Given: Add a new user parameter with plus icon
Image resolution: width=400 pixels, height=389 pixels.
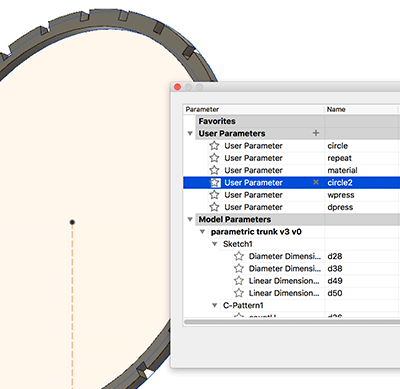Looking at the screenshot, I should point(316,133).
